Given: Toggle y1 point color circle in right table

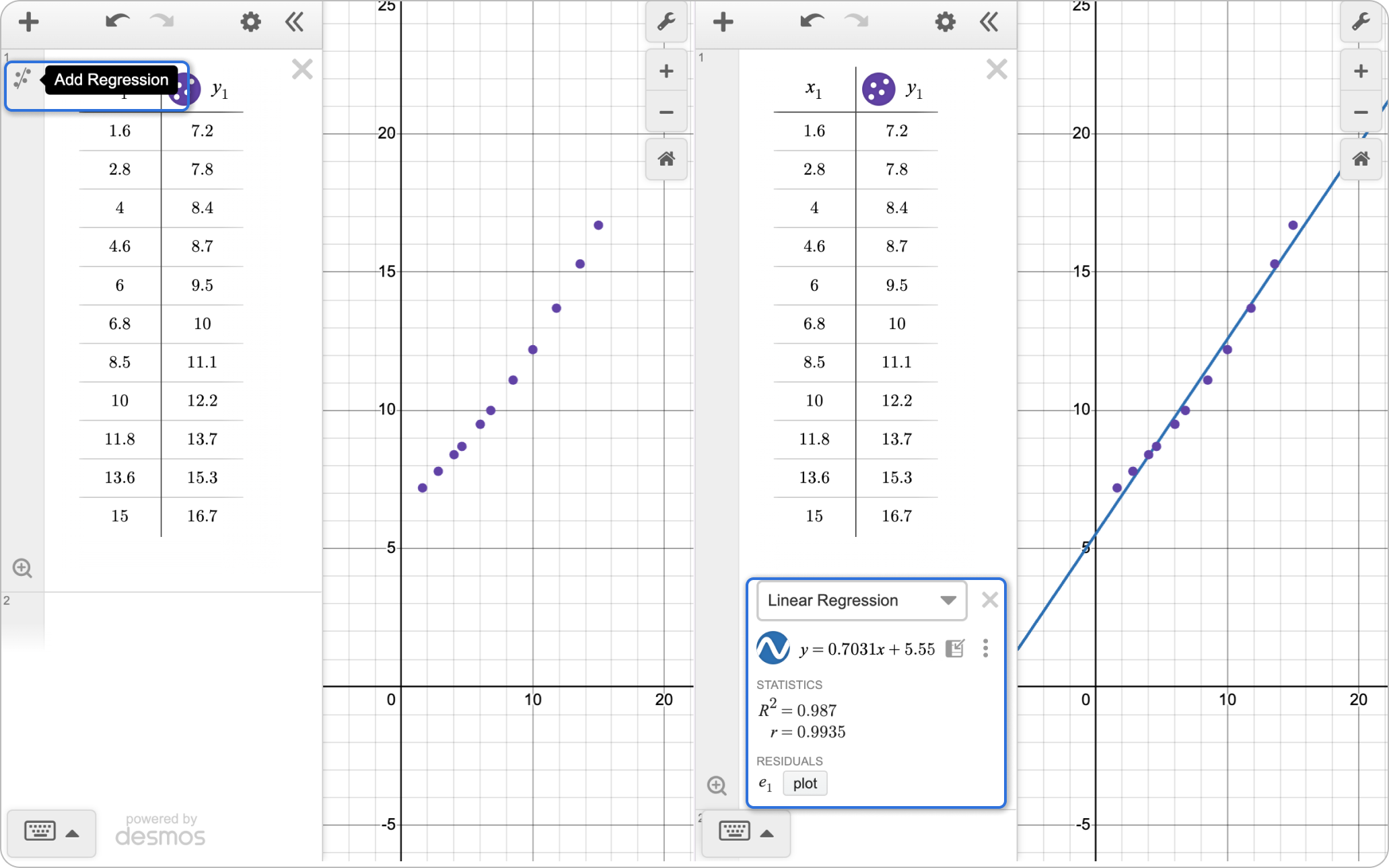Looking at the screenshot, I should tap(878, 89).
